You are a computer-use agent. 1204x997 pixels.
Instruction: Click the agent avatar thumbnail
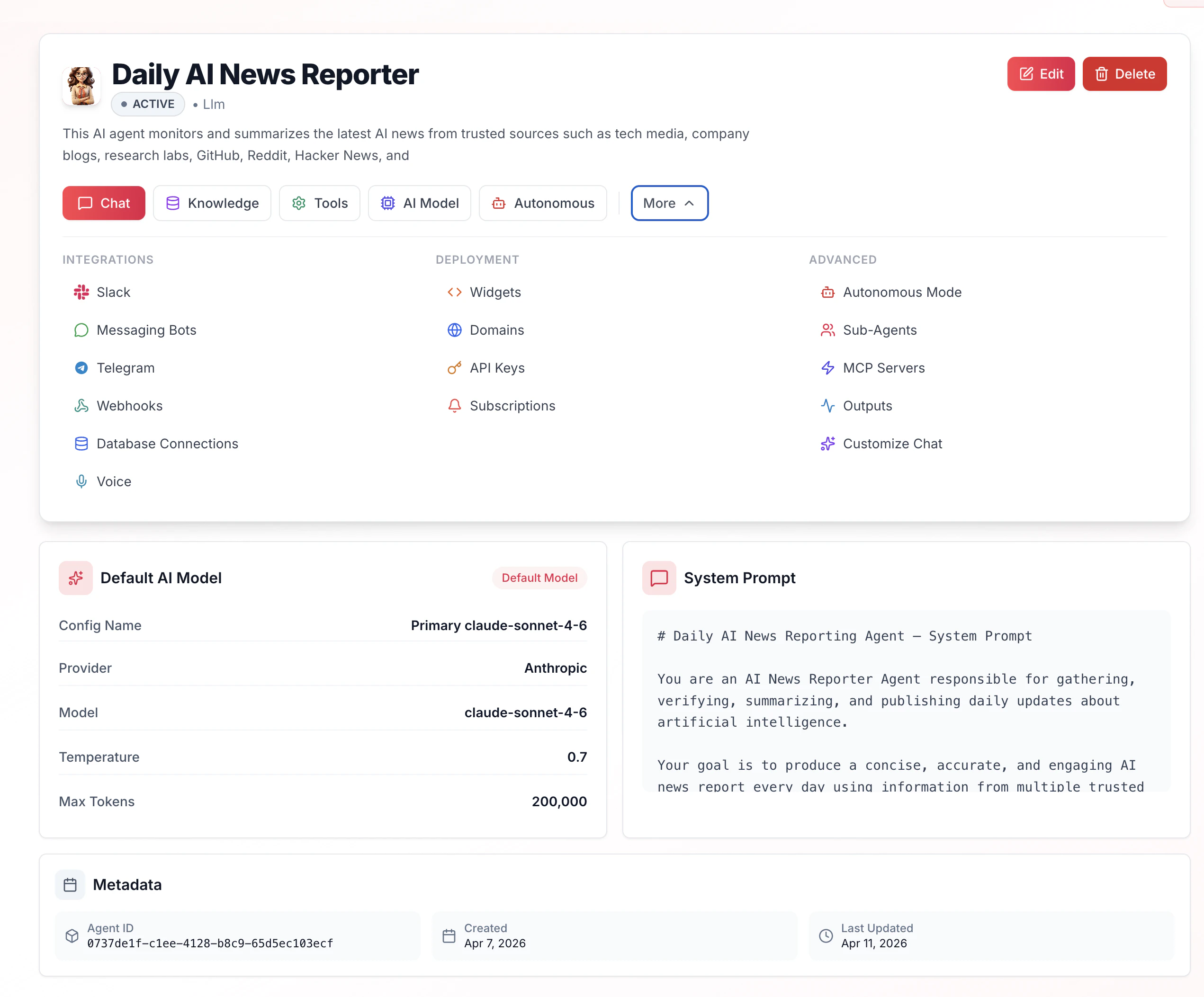(x=81, y=86)
